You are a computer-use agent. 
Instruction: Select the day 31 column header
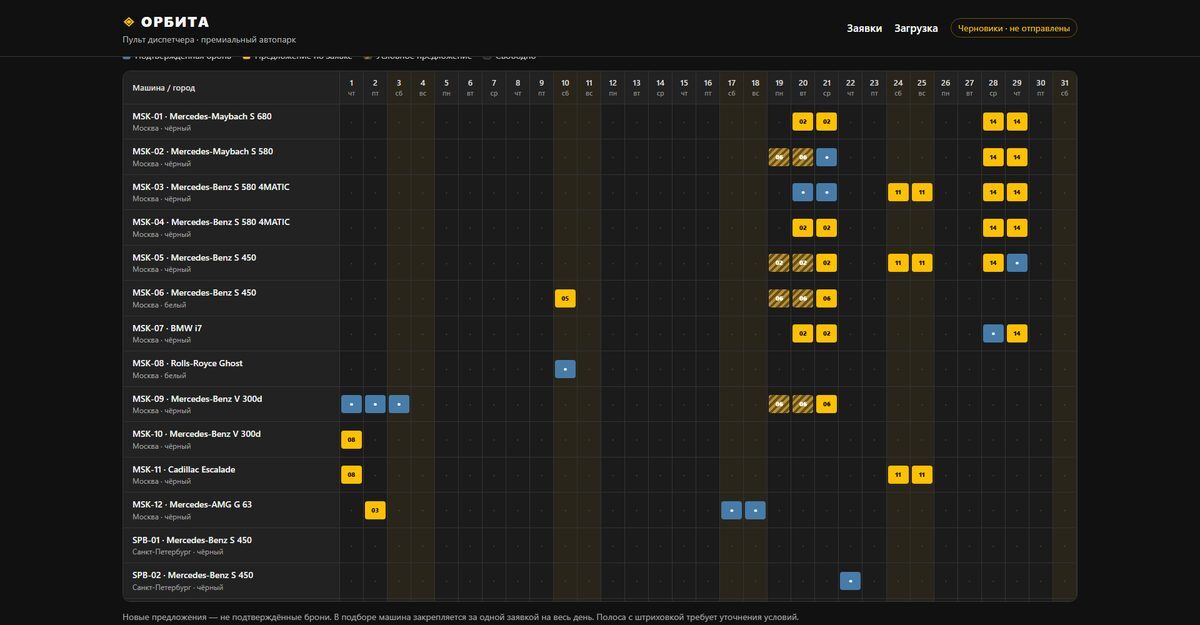tap(1064, 87)
